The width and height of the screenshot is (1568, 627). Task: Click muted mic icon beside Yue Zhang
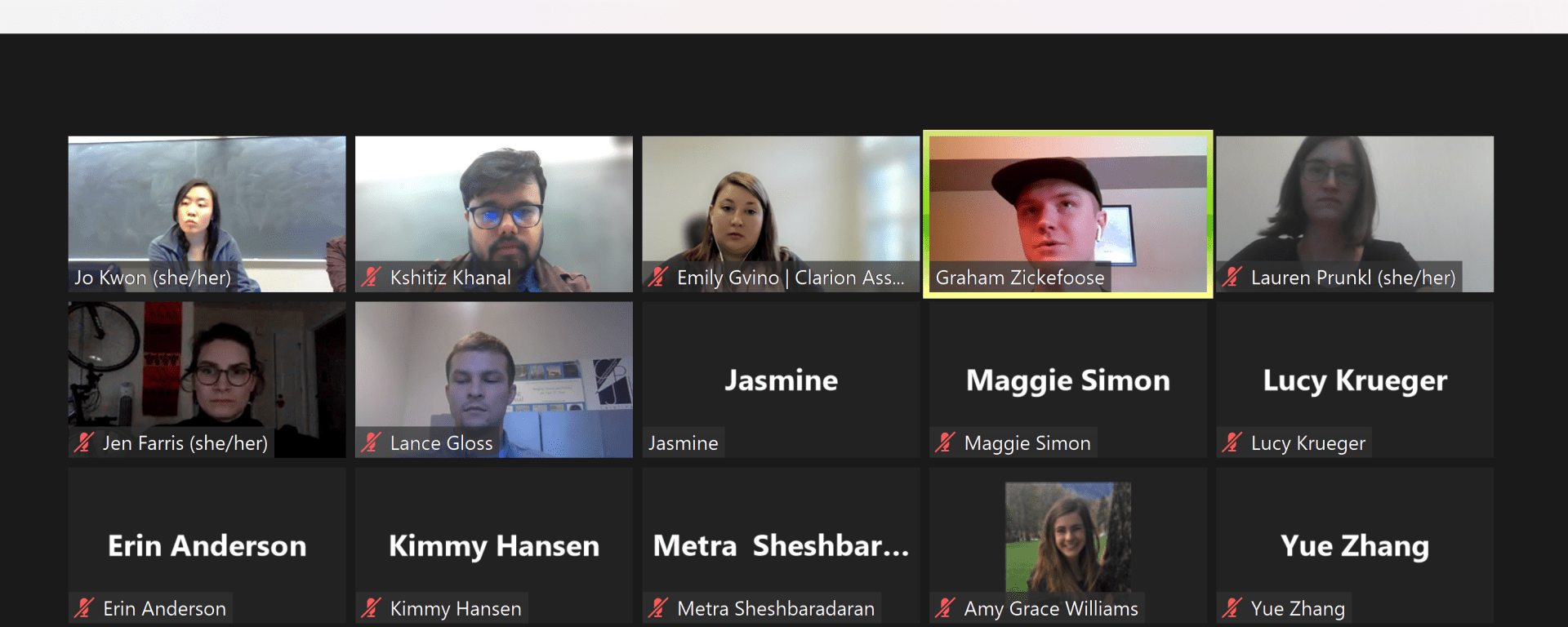click(1232, 608)
